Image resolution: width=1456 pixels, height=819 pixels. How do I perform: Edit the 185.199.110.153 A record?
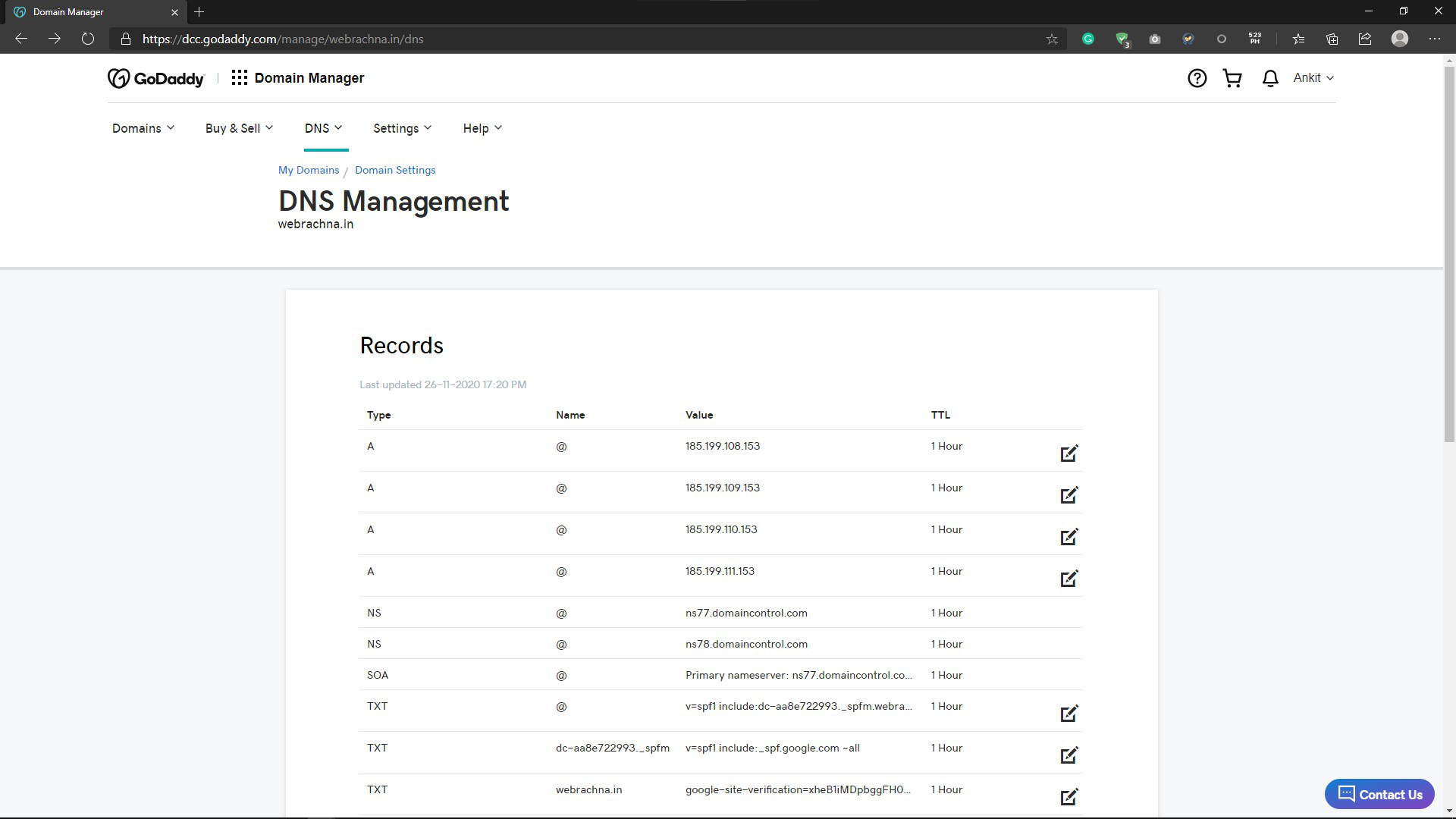click(1068, 537)
